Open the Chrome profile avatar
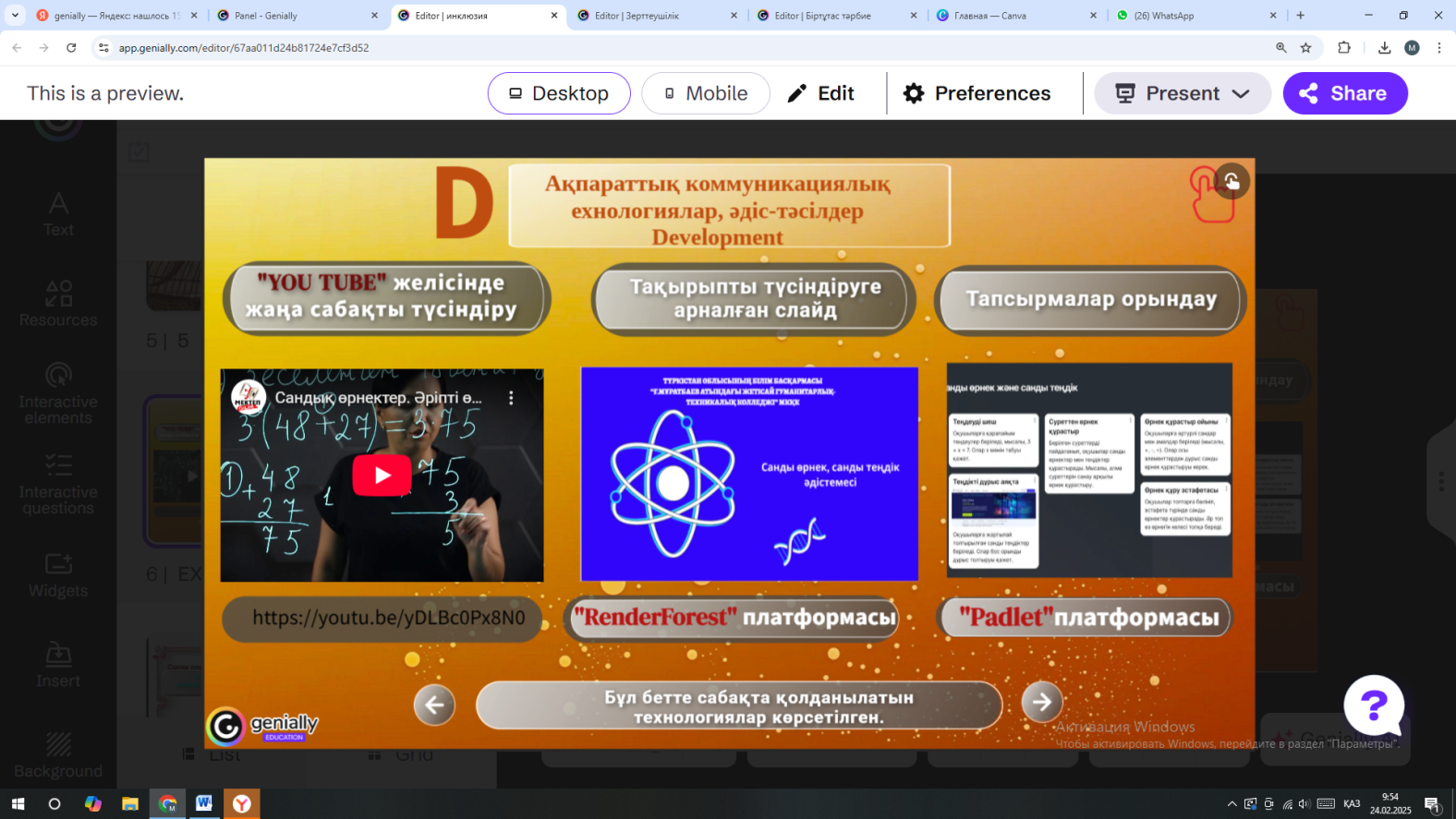The height and width of the screenshot is (819, 1456). [x=1412, y=48]
